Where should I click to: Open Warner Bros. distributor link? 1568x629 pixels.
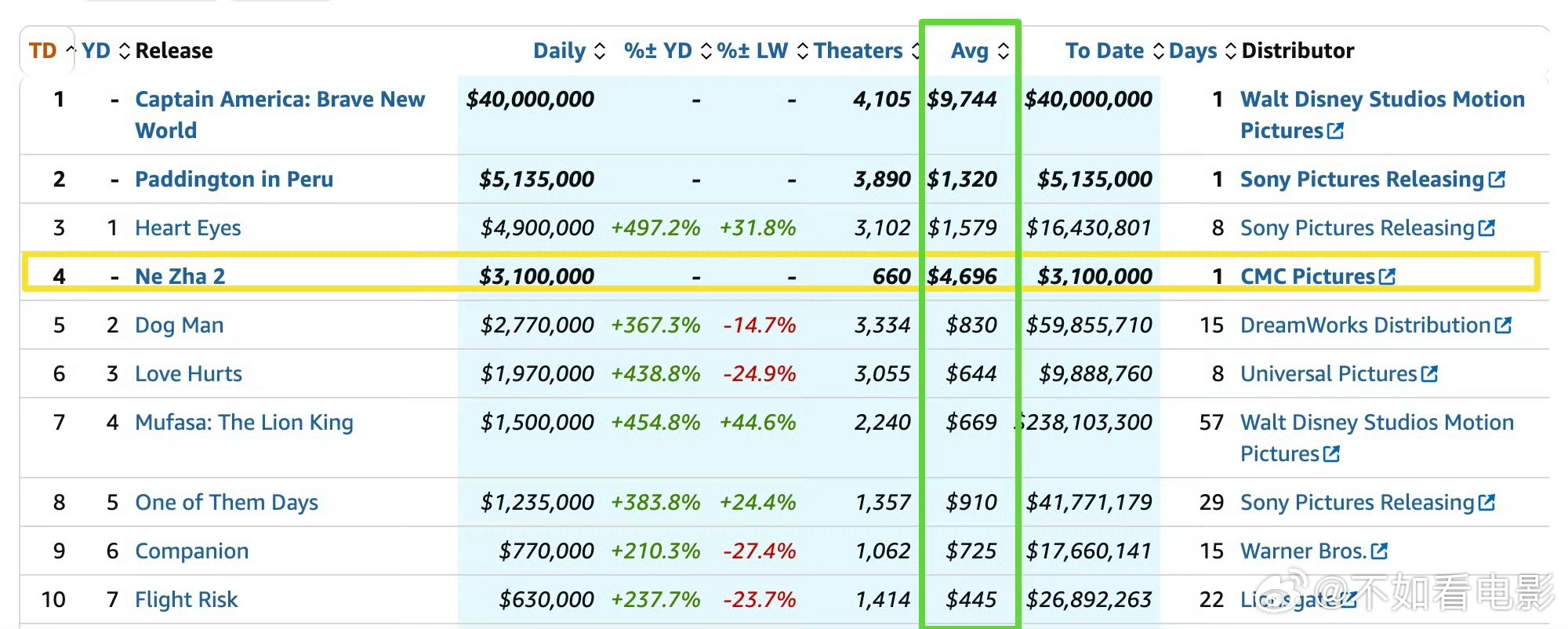click(1303, 551)
